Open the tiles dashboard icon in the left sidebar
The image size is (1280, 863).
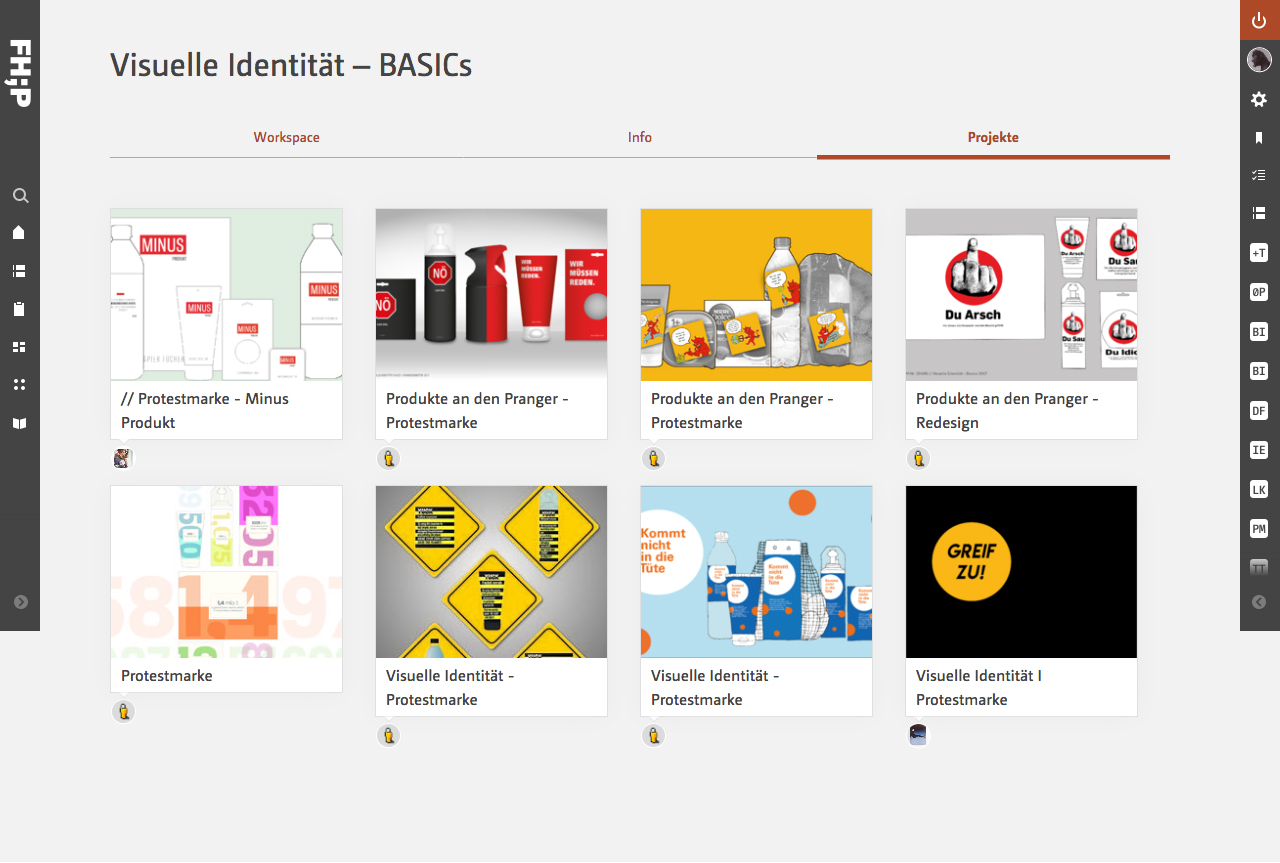19,347
